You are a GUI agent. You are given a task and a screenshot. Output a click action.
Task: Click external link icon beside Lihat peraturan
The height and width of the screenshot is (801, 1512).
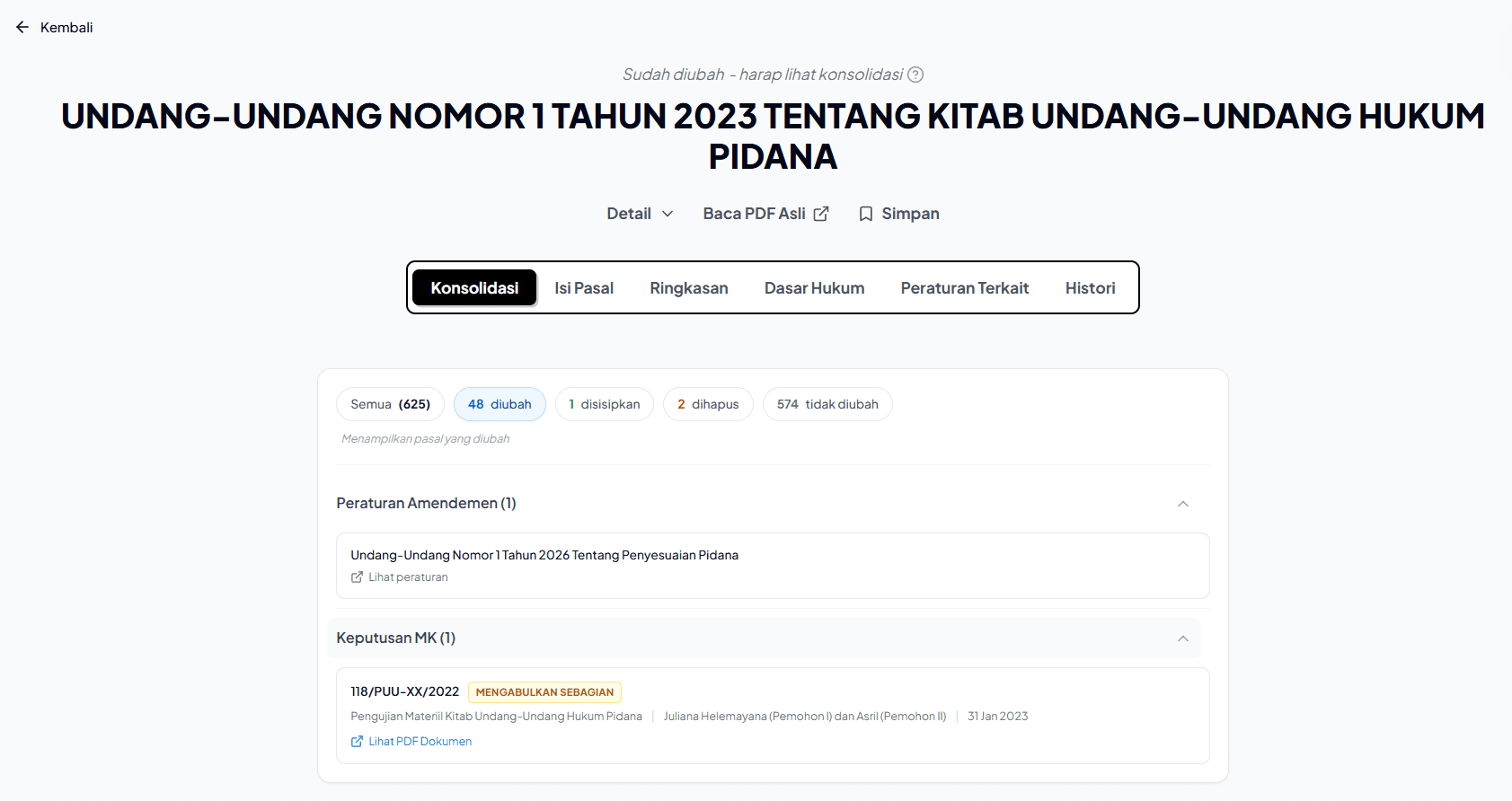(x=357, y=577)
